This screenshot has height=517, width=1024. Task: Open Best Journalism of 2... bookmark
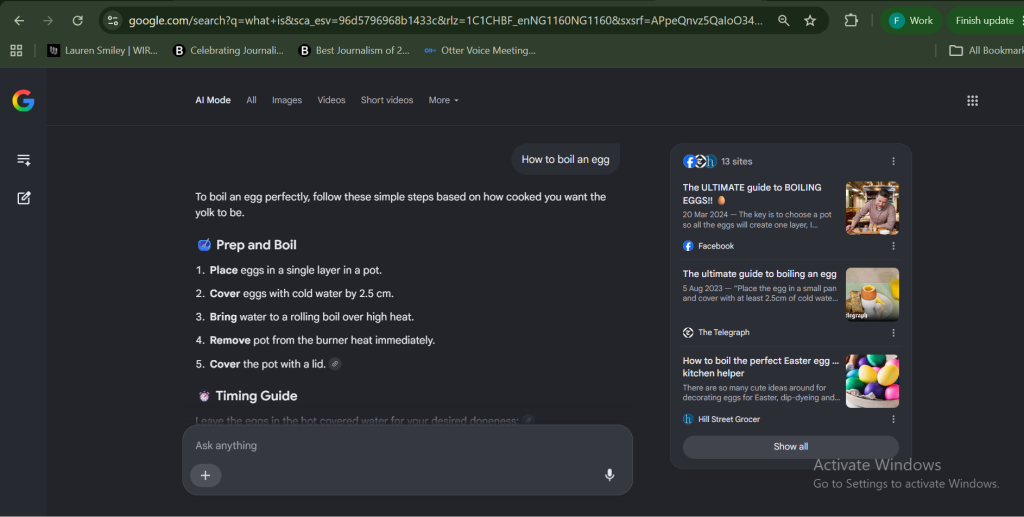[354, 50]
